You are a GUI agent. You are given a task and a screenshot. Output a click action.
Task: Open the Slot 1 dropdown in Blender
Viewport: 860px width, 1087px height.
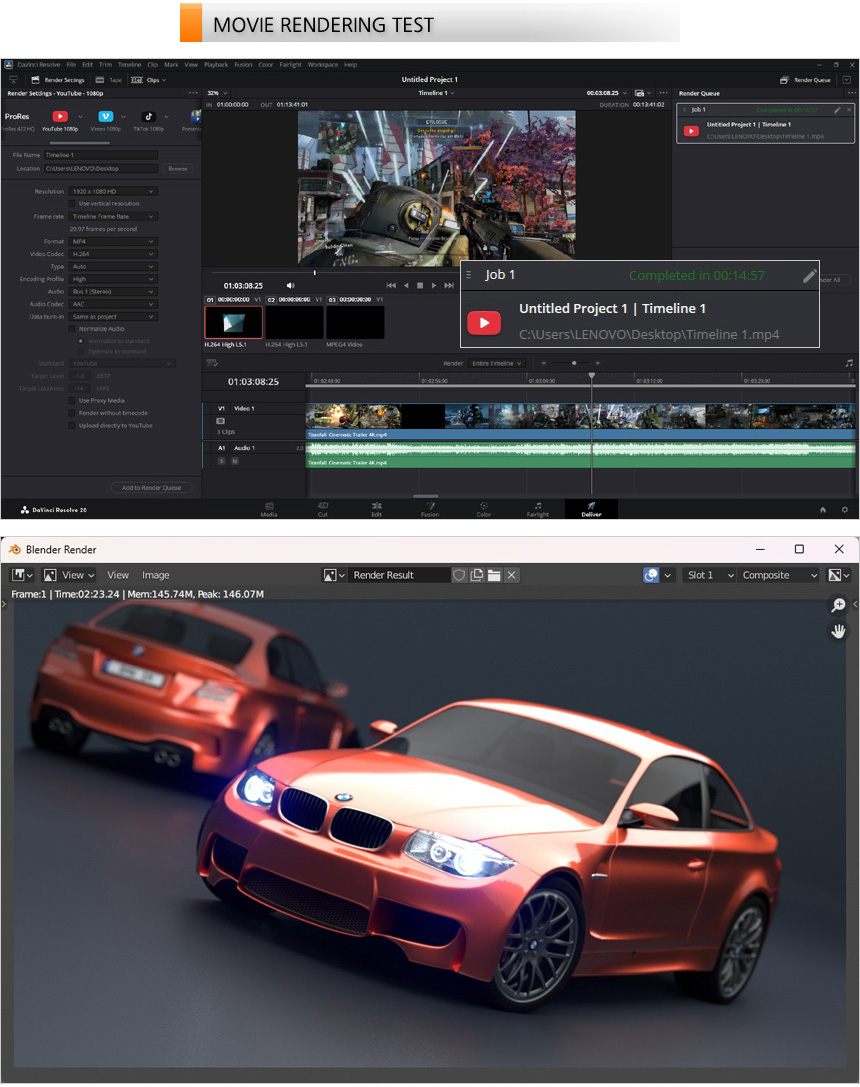coord(708,575)
